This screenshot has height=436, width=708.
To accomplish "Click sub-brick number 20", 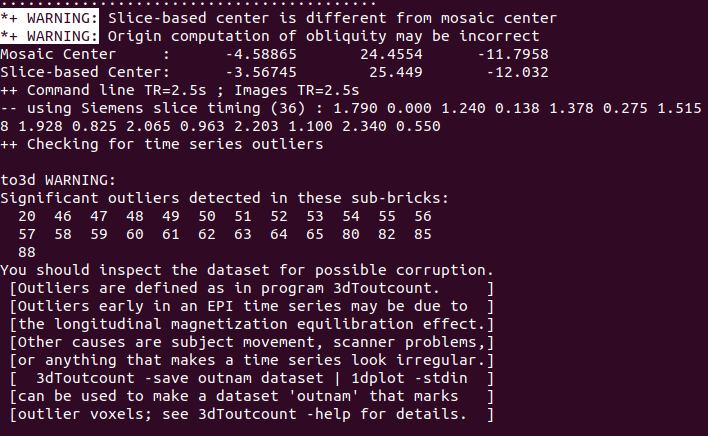I will 27,216.
